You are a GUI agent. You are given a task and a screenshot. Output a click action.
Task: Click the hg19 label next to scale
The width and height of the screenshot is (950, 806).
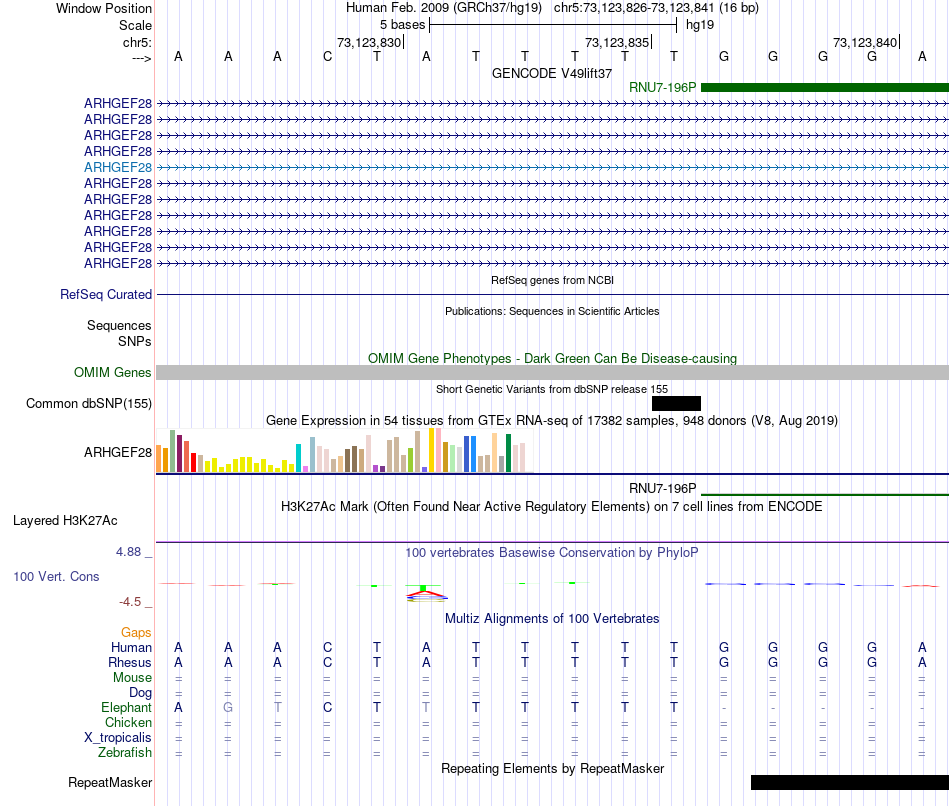click(700, 25)
